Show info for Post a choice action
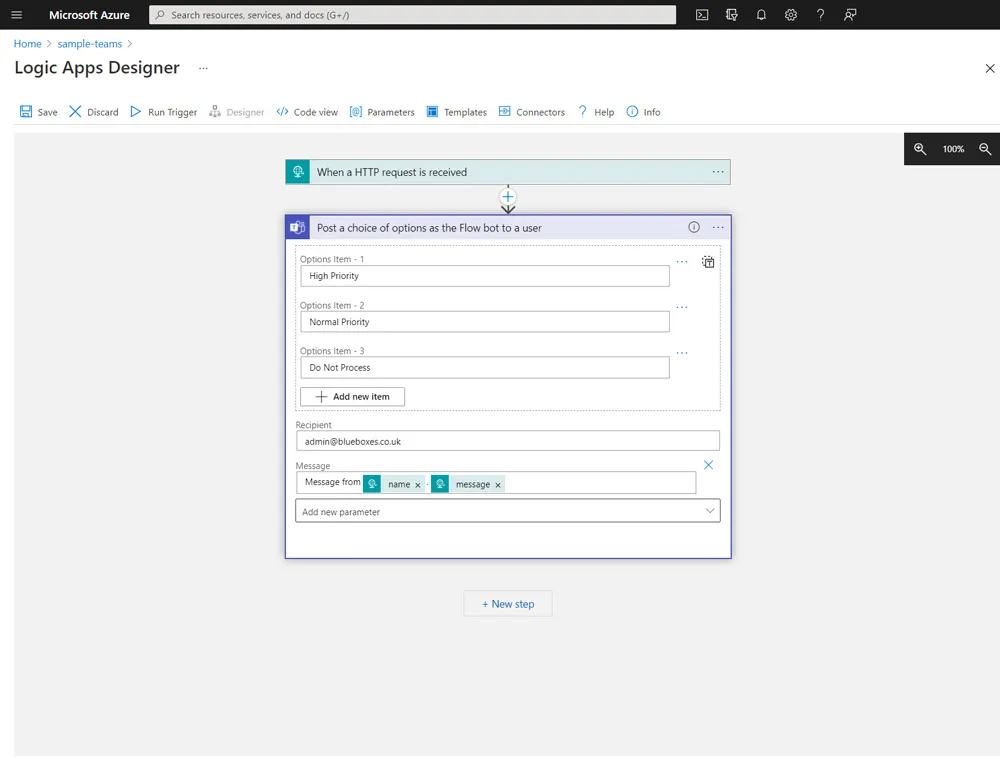 point(694,227)
